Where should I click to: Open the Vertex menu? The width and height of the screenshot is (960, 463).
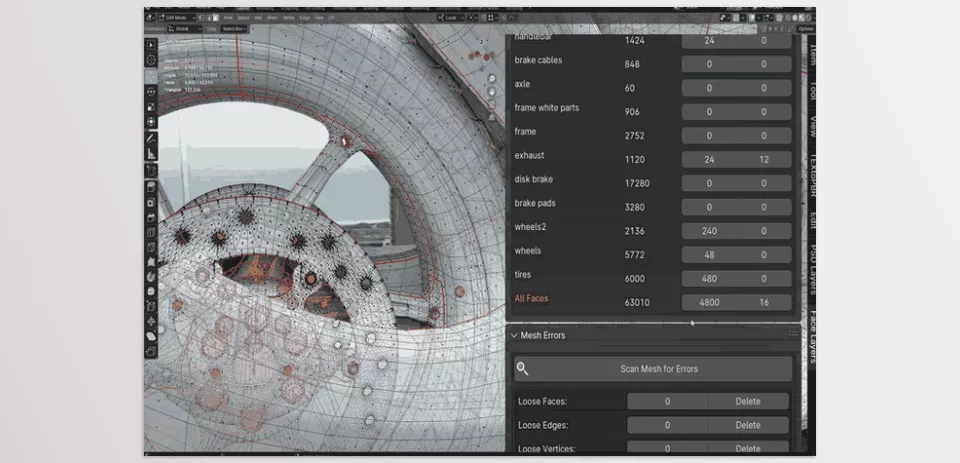pyautogui.click(x=288, y=18)
